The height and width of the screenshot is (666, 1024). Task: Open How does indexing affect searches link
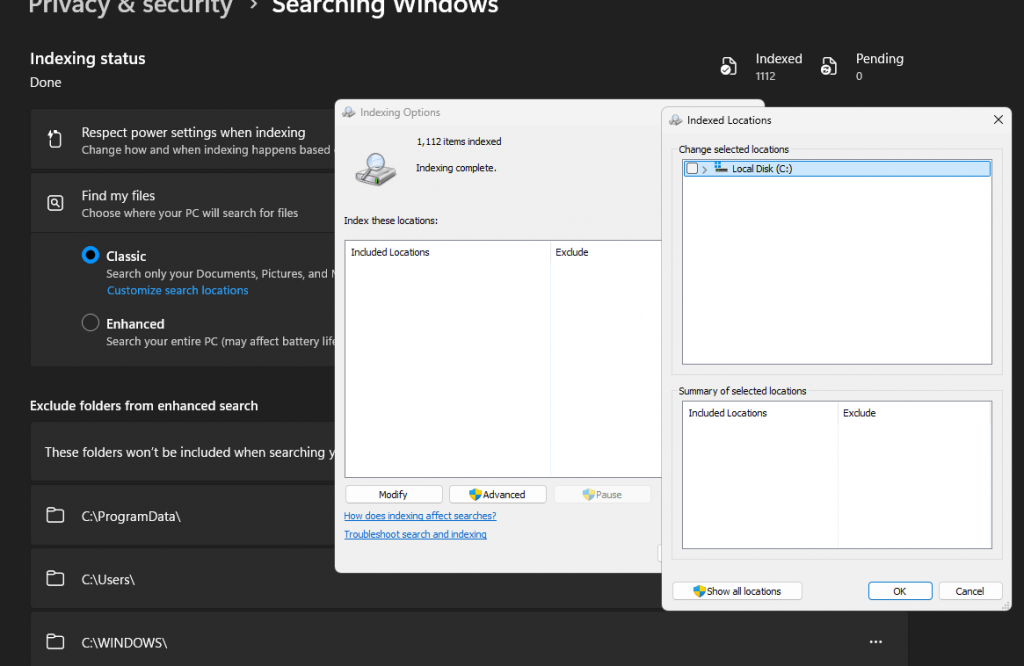click(420, 516)
